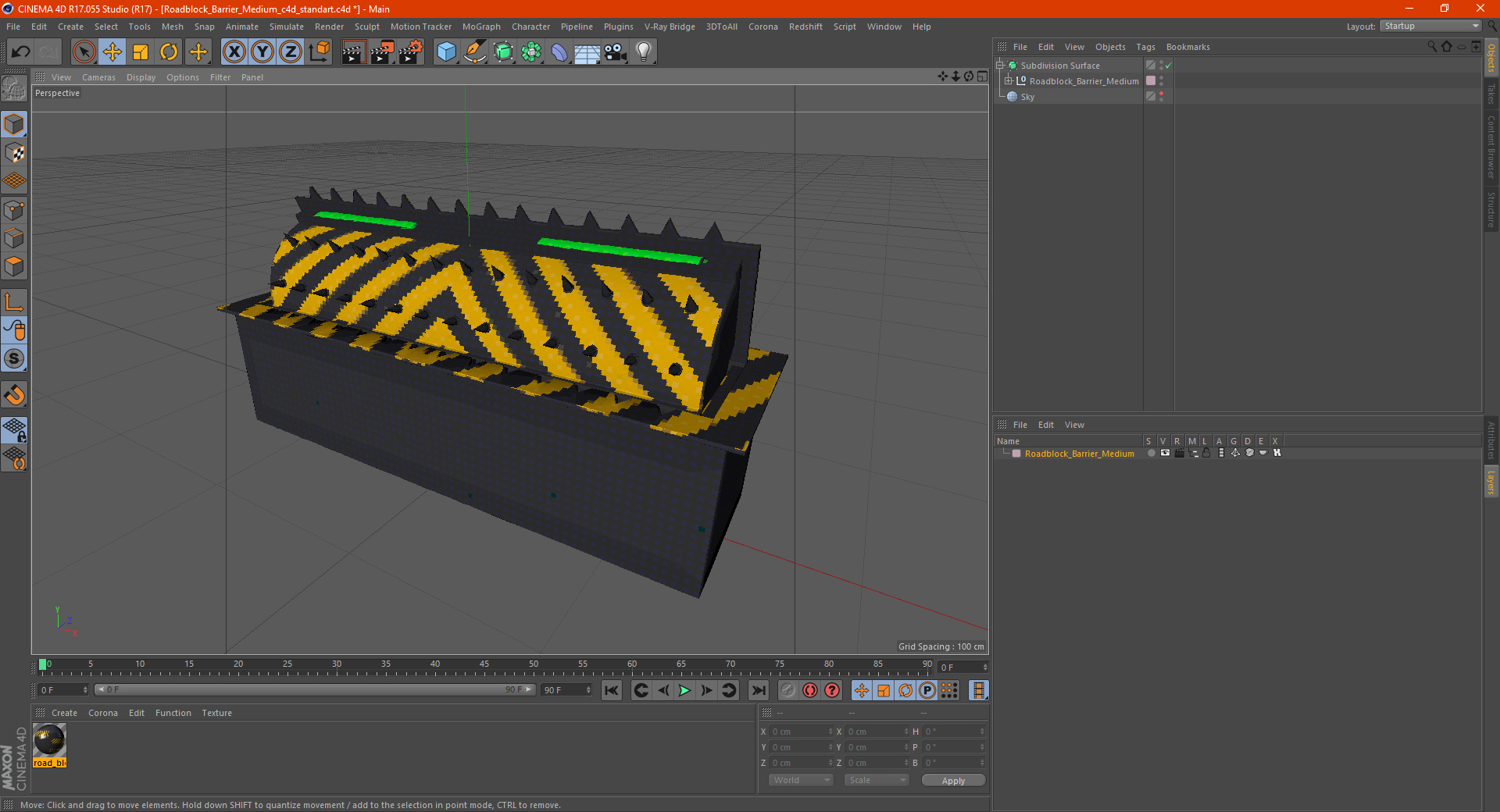The image size is (1500, 812).
Task: Open the Array modeling objects icon
Action: tap(531, 52)
